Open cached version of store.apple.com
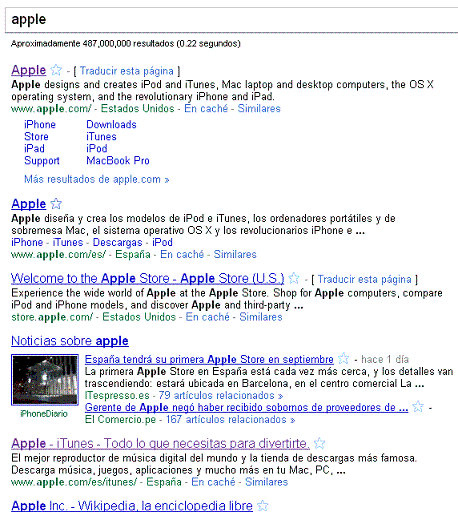The width and height of the screenshot is (458, 512). tap(207, 317)
